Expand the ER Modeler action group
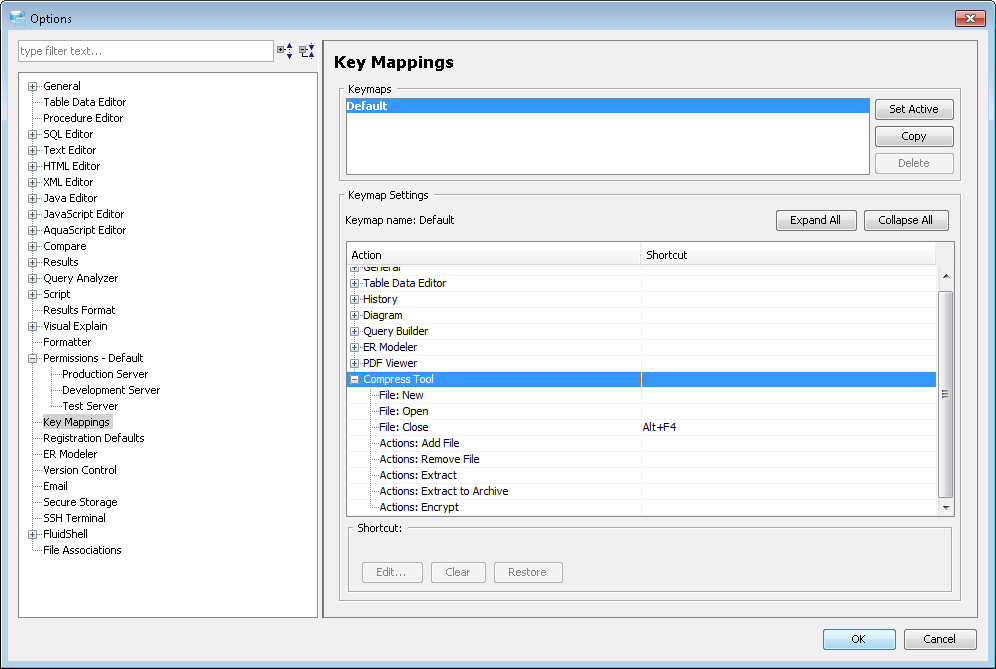 click(354, 348)
